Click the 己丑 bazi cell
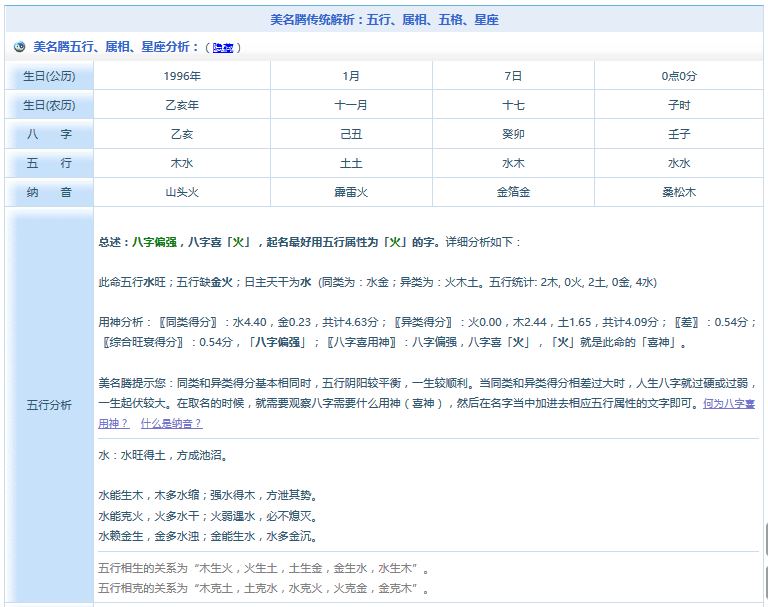This screenshot has width=768, height=607. [x=351, y=134]
